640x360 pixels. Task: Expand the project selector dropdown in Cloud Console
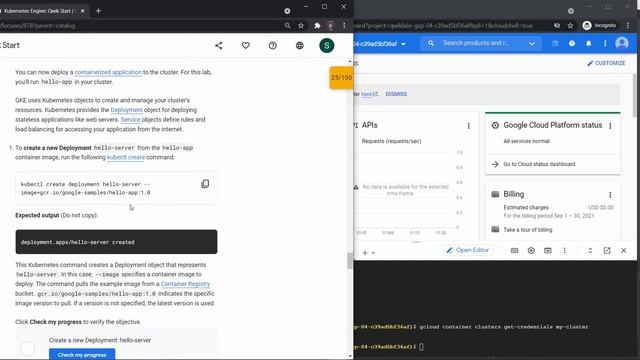click(x=403, y=44)
